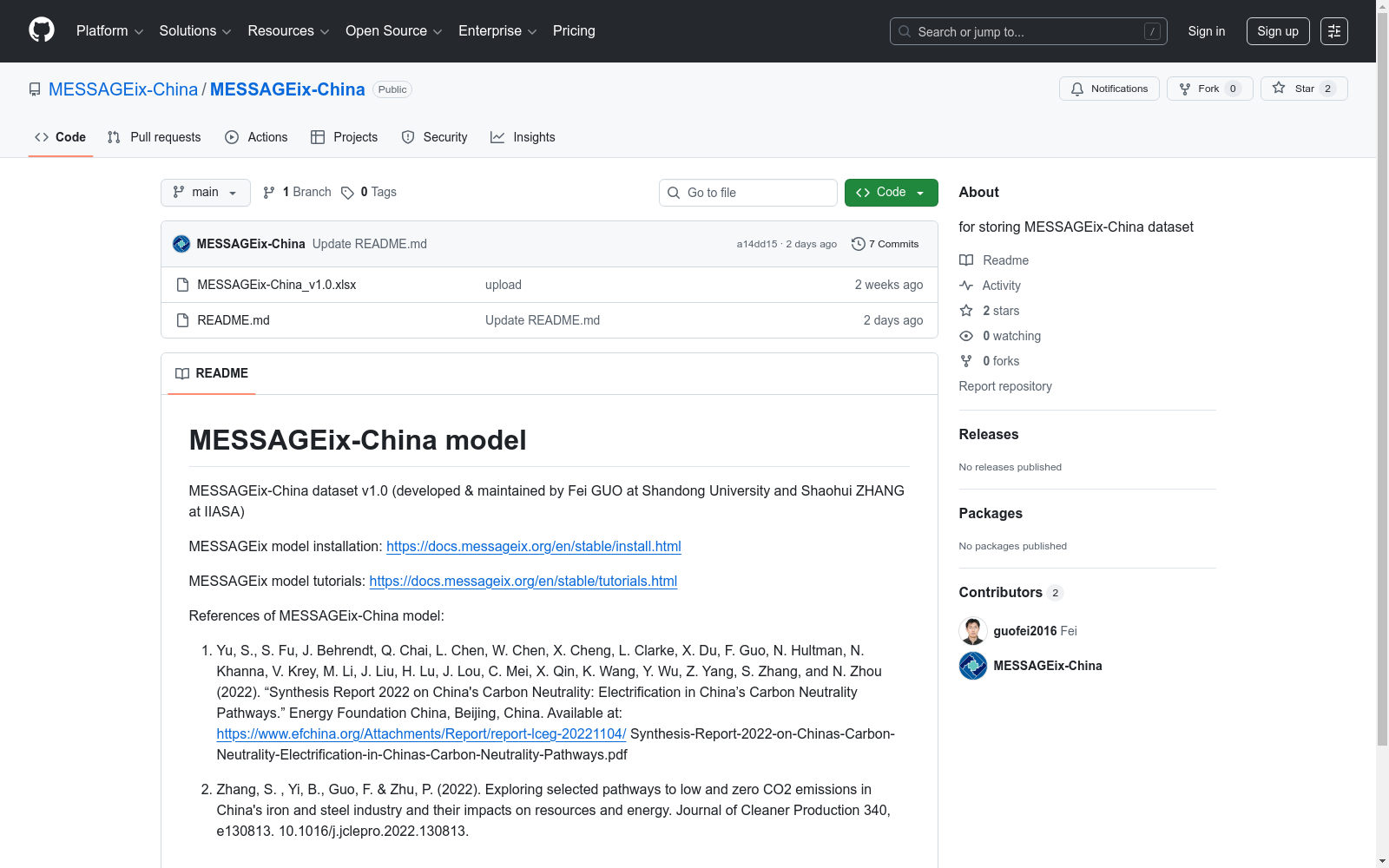Select the README tab in file preview
The width and height of the screenshot is (1389, 868).
tap(212, 373)
